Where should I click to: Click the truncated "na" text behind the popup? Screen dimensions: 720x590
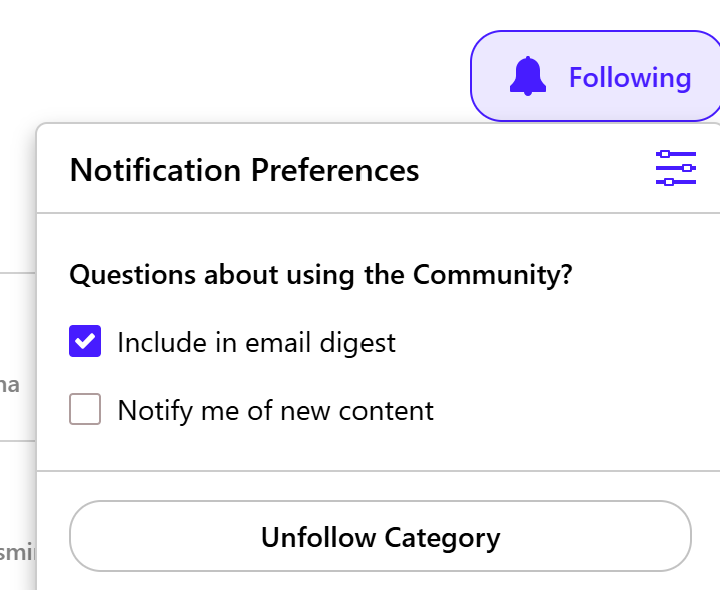[x=10, y=385]
